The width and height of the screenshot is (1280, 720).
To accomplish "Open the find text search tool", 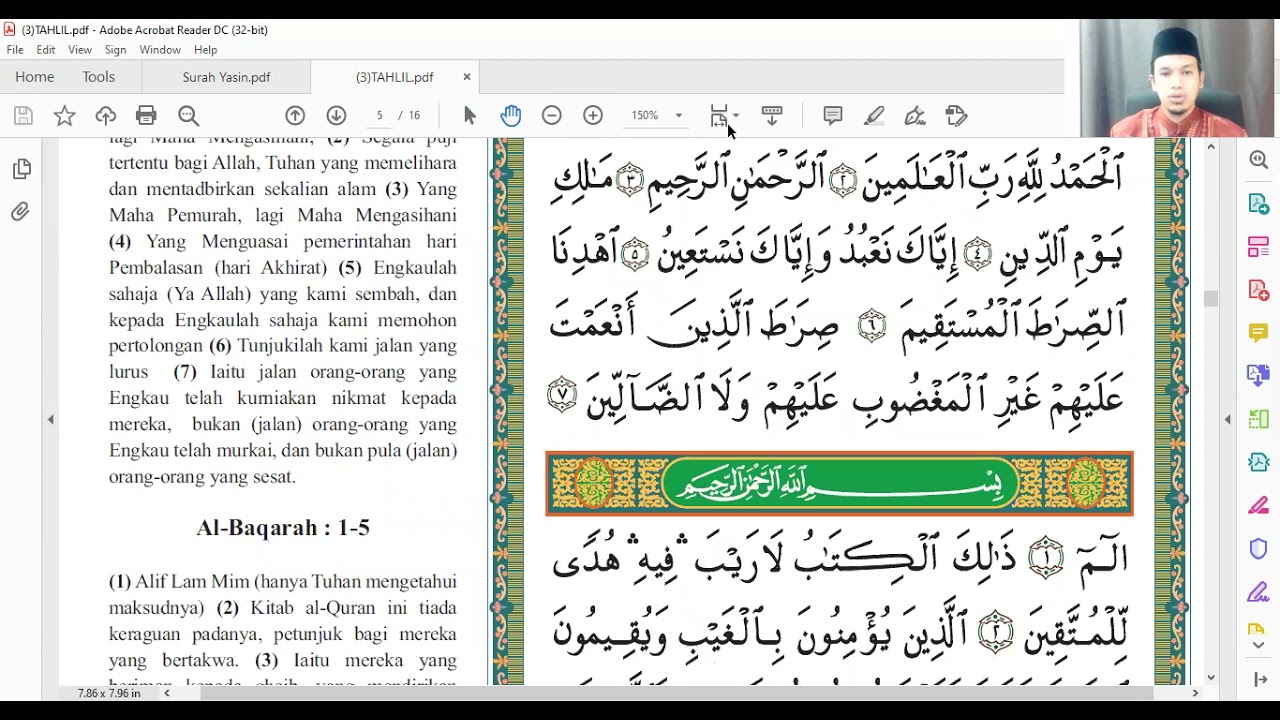I will [188, 116].
